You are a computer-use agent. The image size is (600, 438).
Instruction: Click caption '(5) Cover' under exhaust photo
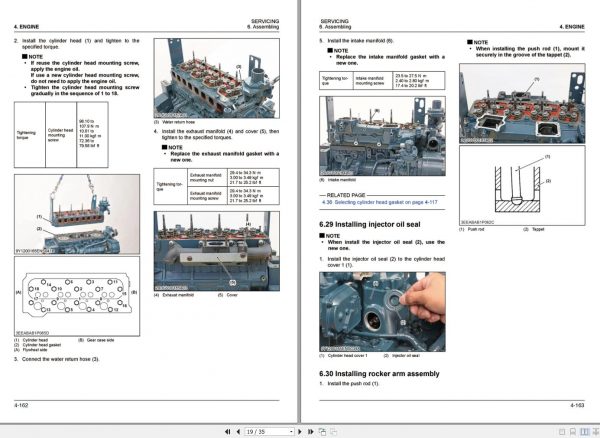pyautogui.click(x=228, y=295)
